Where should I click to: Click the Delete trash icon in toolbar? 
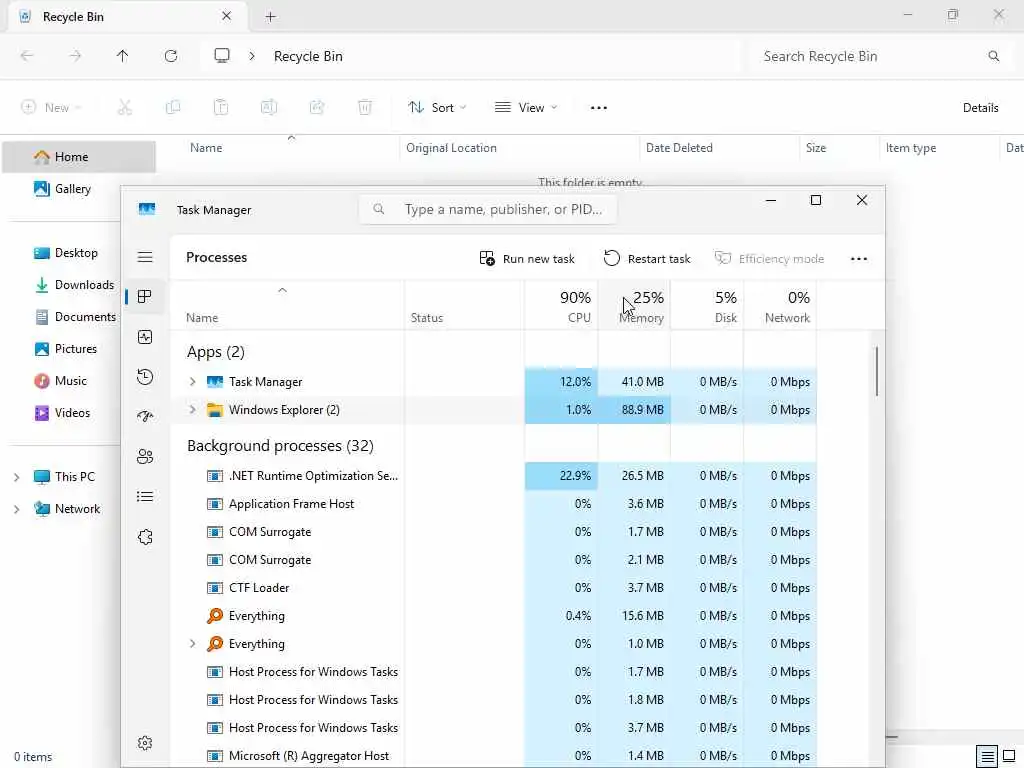coord(365,108)
